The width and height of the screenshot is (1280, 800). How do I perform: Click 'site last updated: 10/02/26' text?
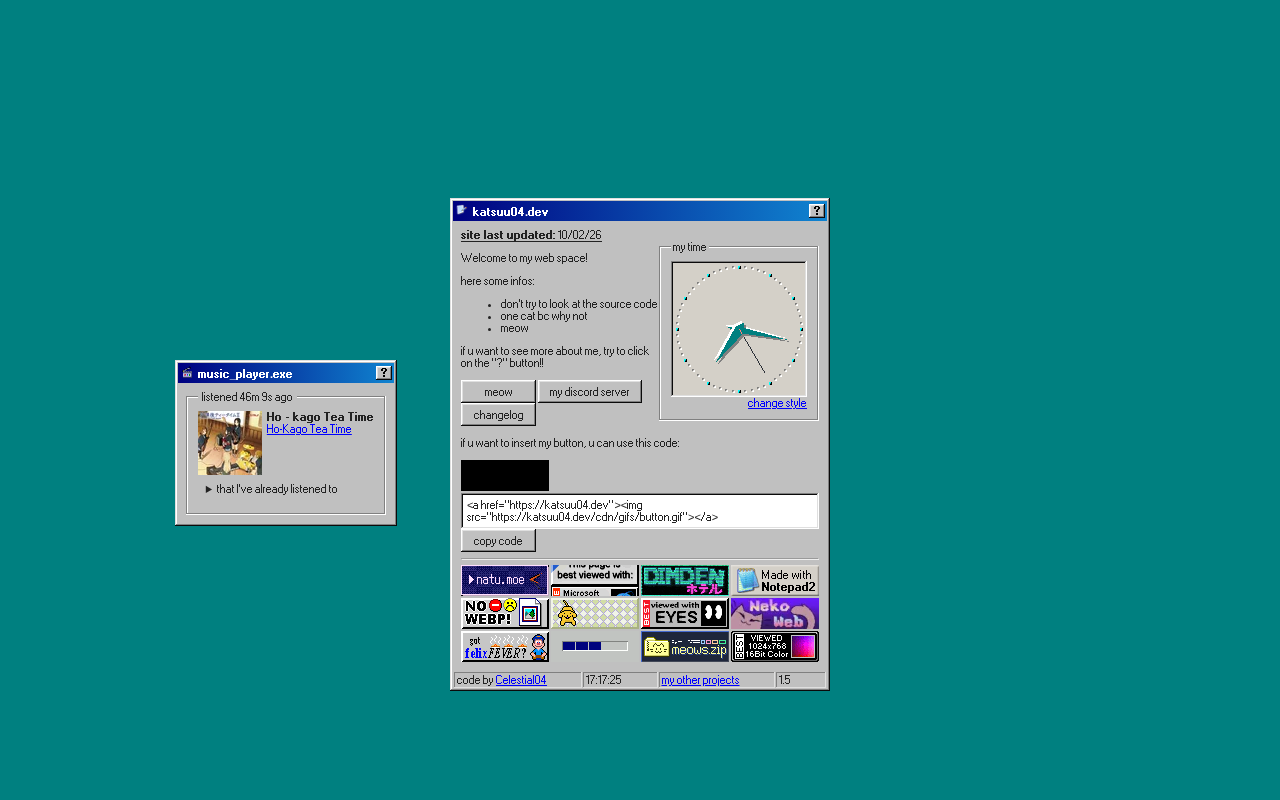click(531, 236)
